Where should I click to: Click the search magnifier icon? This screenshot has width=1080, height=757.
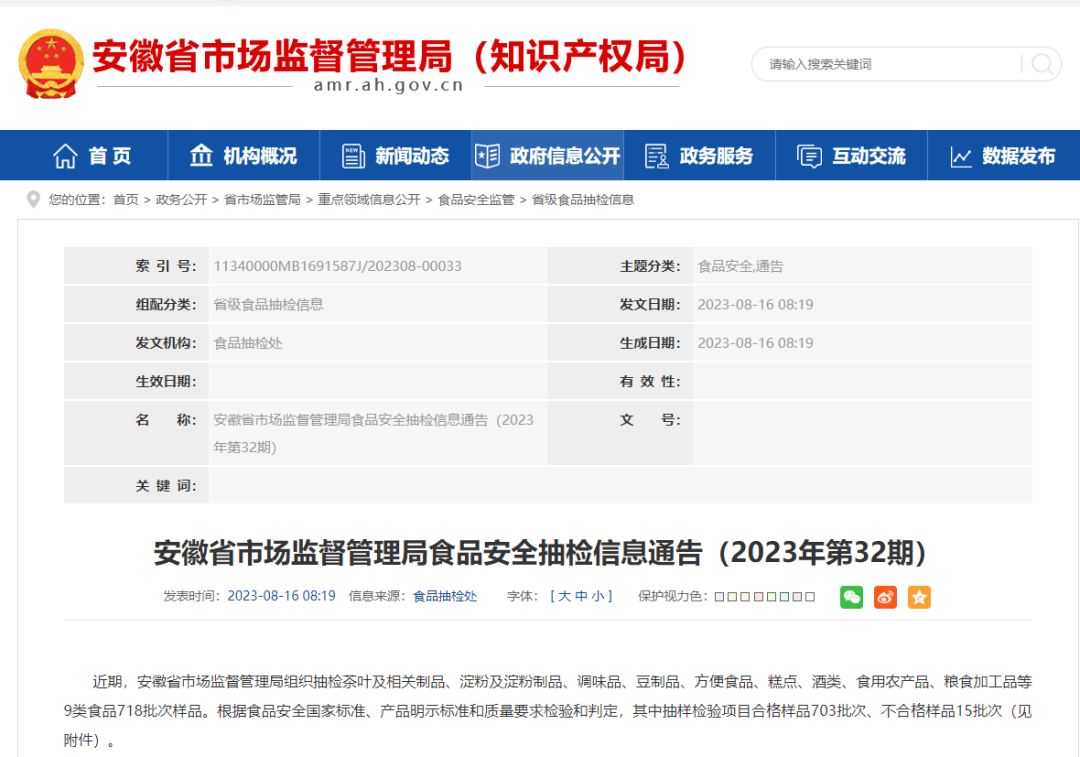(x=1041, y=64)
